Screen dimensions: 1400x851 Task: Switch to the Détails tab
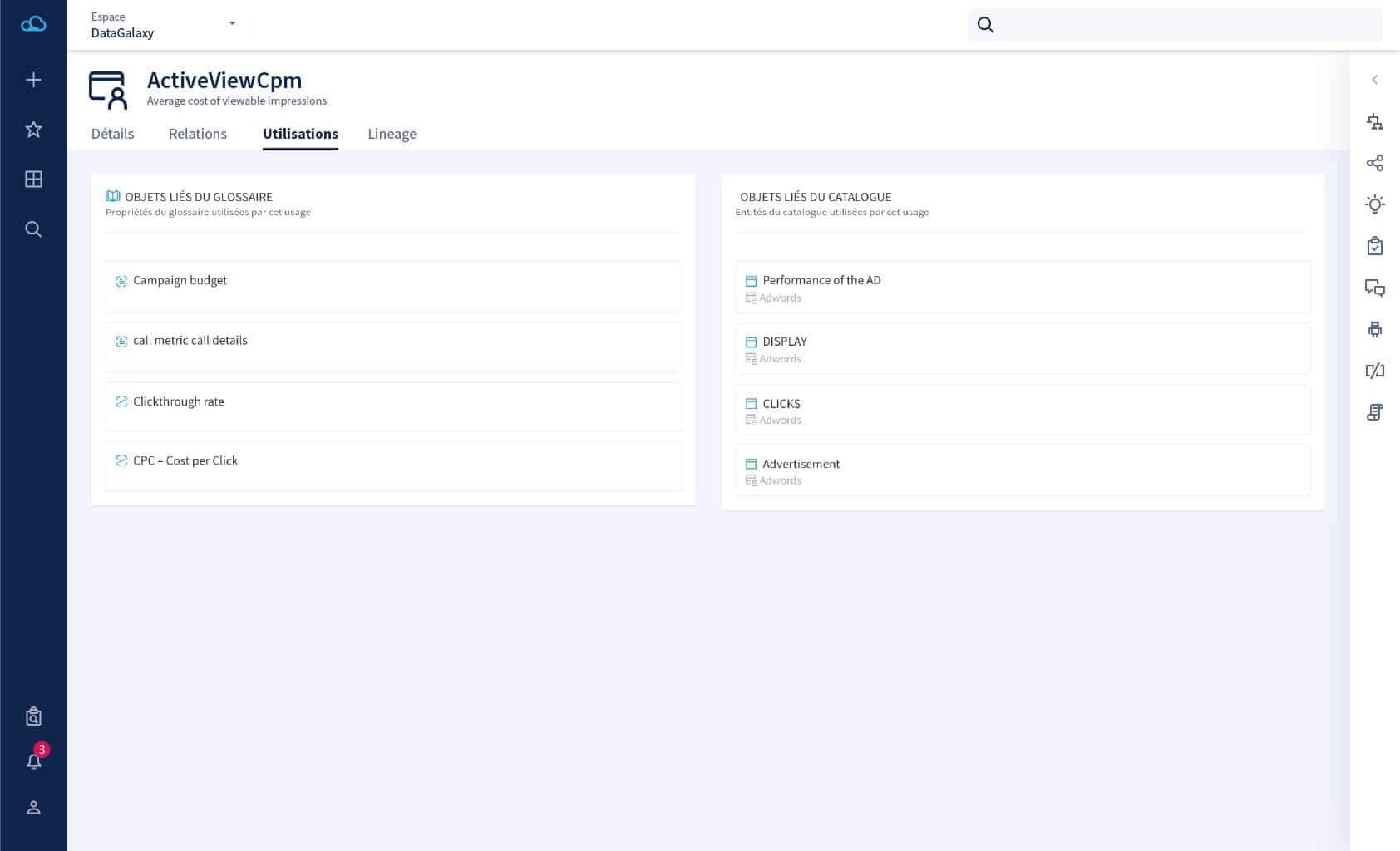coord(112,134)
